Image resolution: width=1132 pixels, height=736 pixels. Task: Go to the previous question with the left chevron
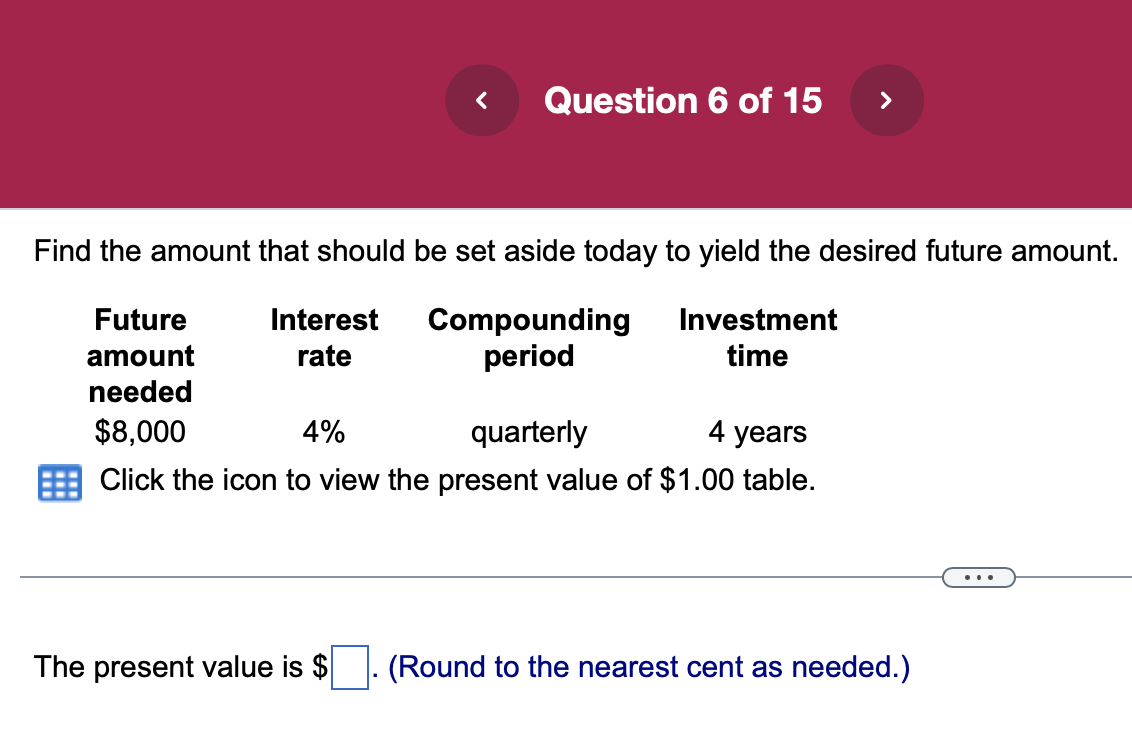(482, 100)
